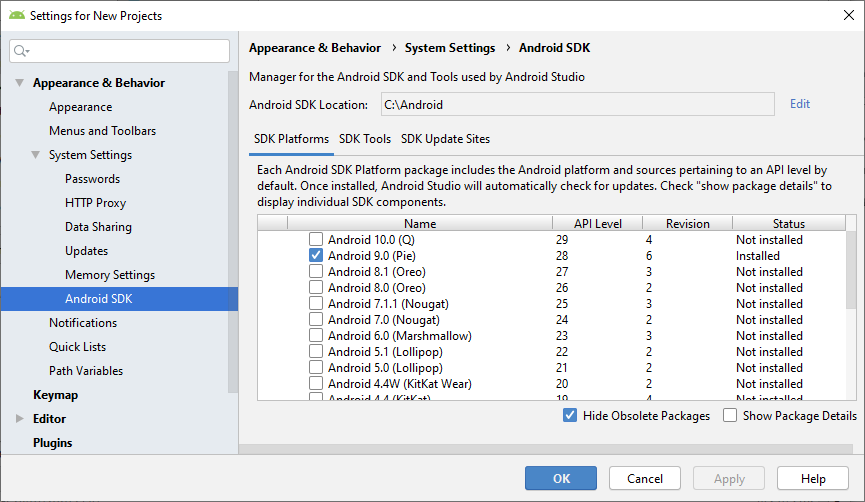The image size is (865, 502).
Task: Open Quick Lists settings
Action: pos(77,346)
